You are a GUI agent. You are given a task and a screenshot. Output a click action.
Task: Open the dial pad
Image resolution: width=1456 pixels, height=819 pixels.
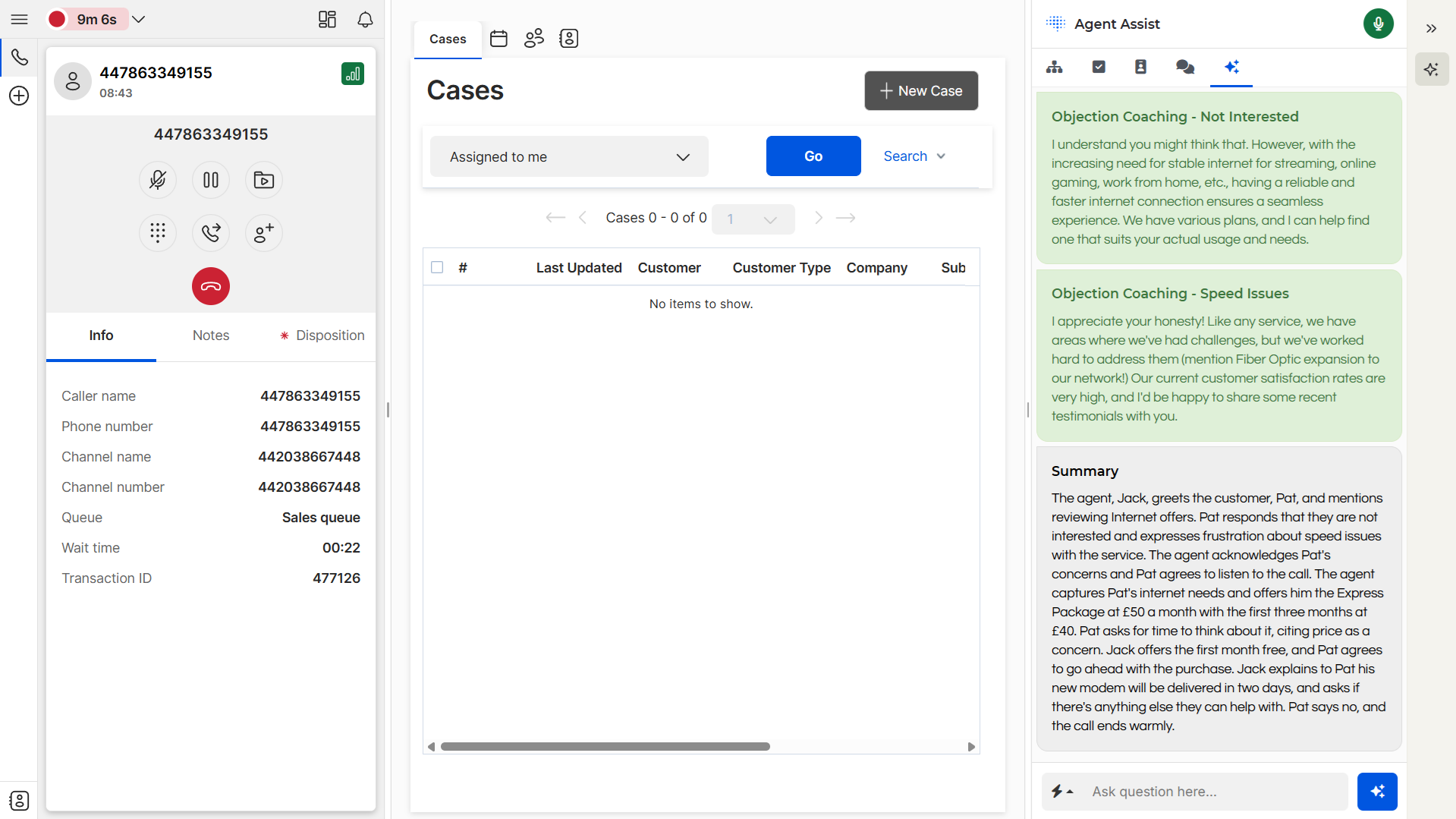pyautogui.click(x=158, y=232)
